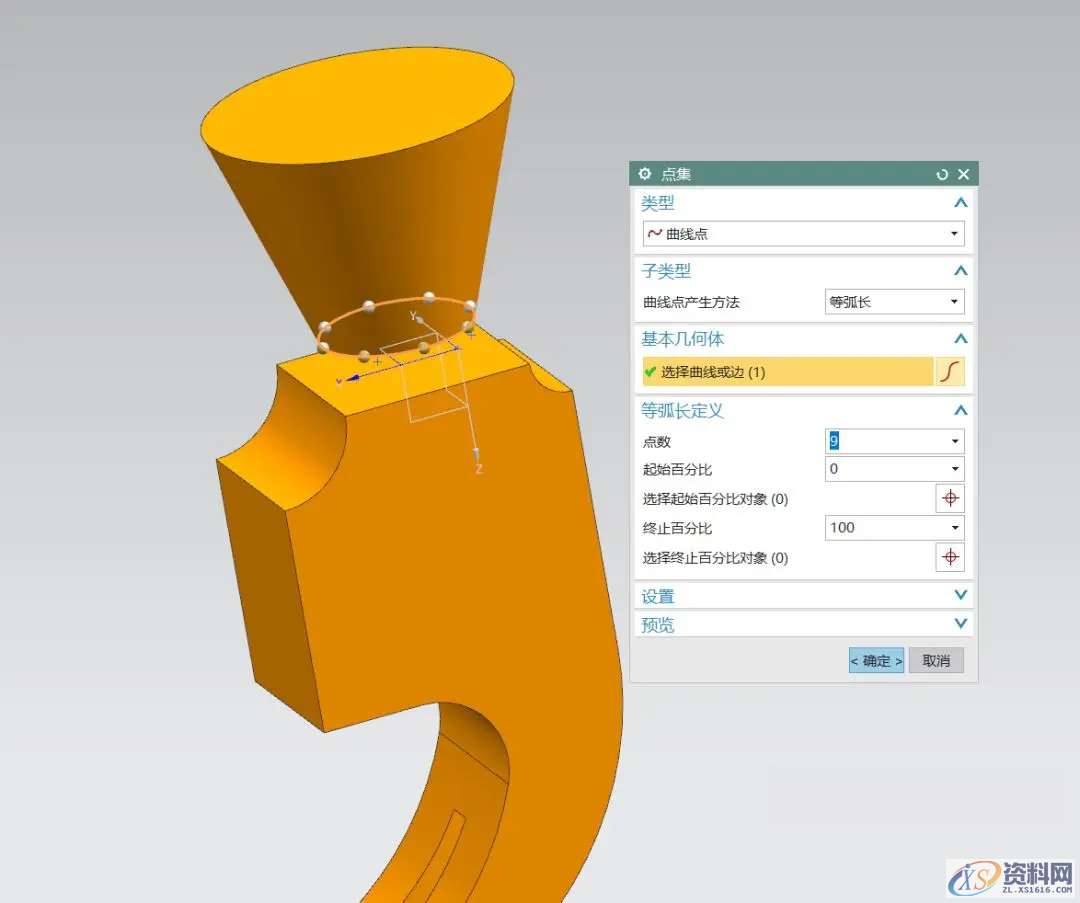Collapse the 子类型 section
This screenshot has height=903, width=1080.
click(x=961, y=271)
